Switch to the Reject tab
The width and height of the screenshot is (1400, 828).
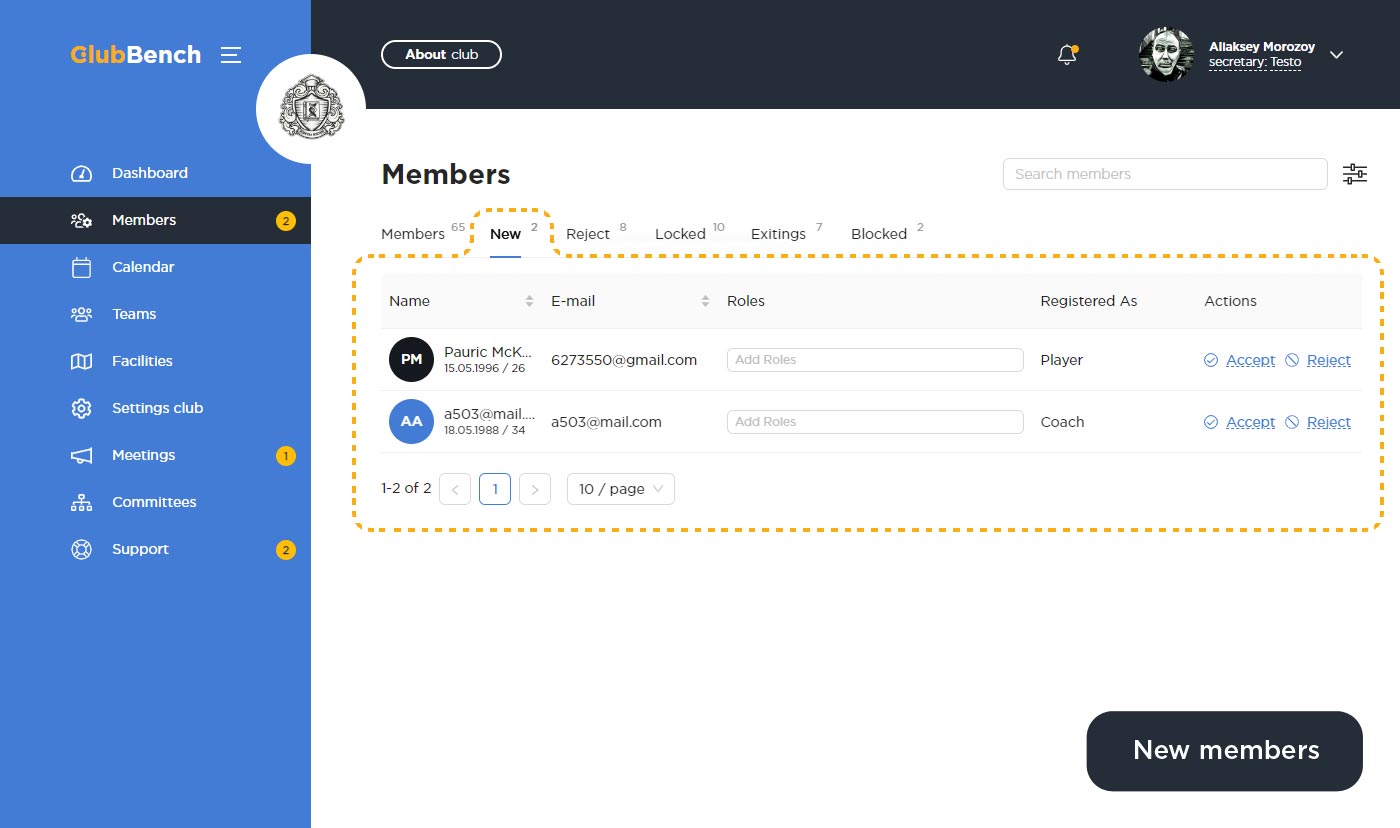click(588, 234)
